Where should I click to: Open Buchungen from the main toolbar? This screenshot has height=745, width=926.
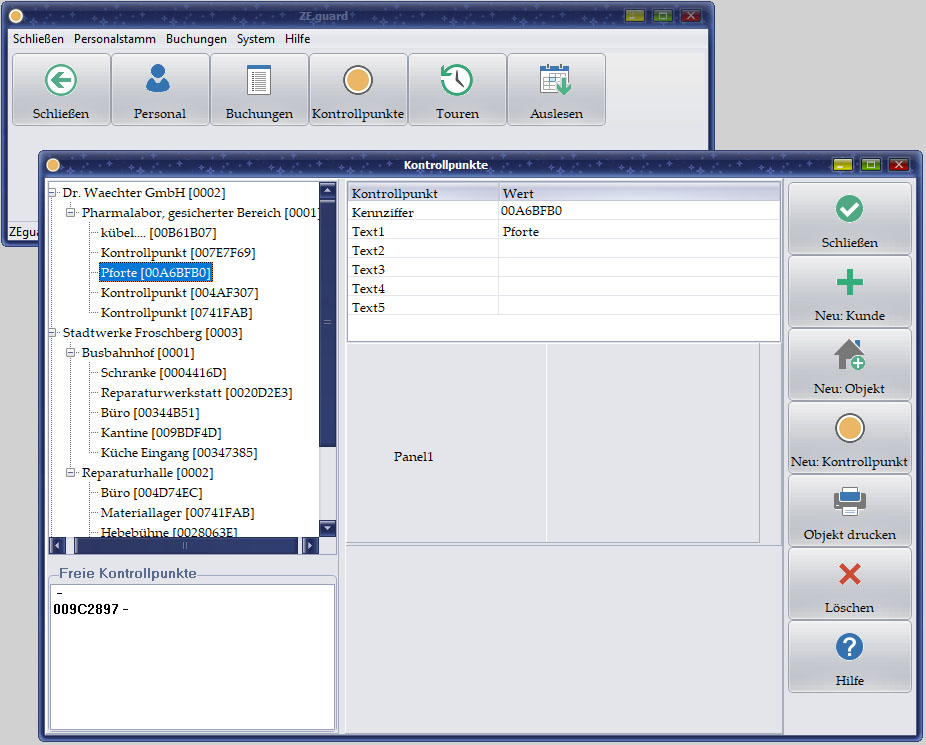click(x=259, y=89)
